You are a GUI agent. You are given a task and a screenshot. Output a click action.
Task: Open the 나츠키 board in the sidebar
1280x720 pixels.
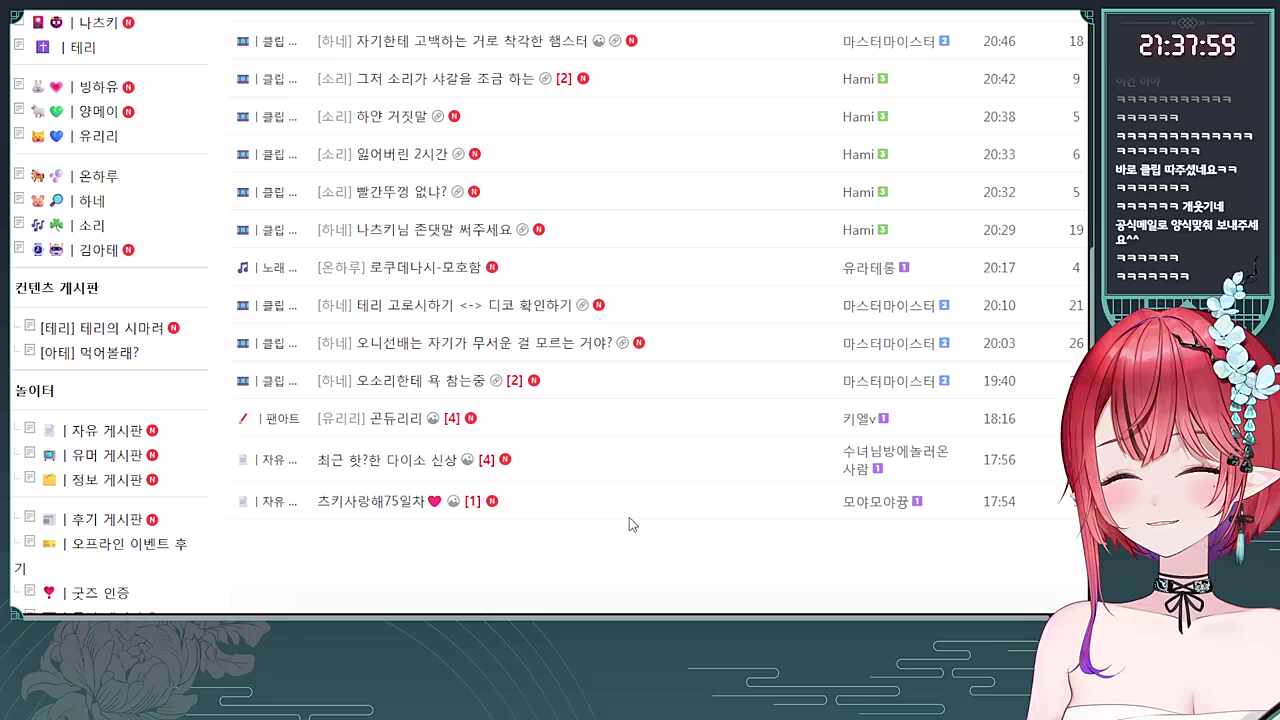pos(97,22)
